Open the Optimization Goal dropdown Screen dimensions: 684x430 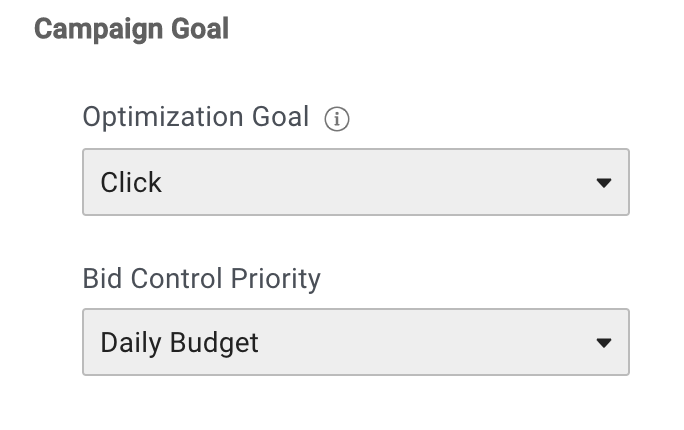[x=355, y=182]
